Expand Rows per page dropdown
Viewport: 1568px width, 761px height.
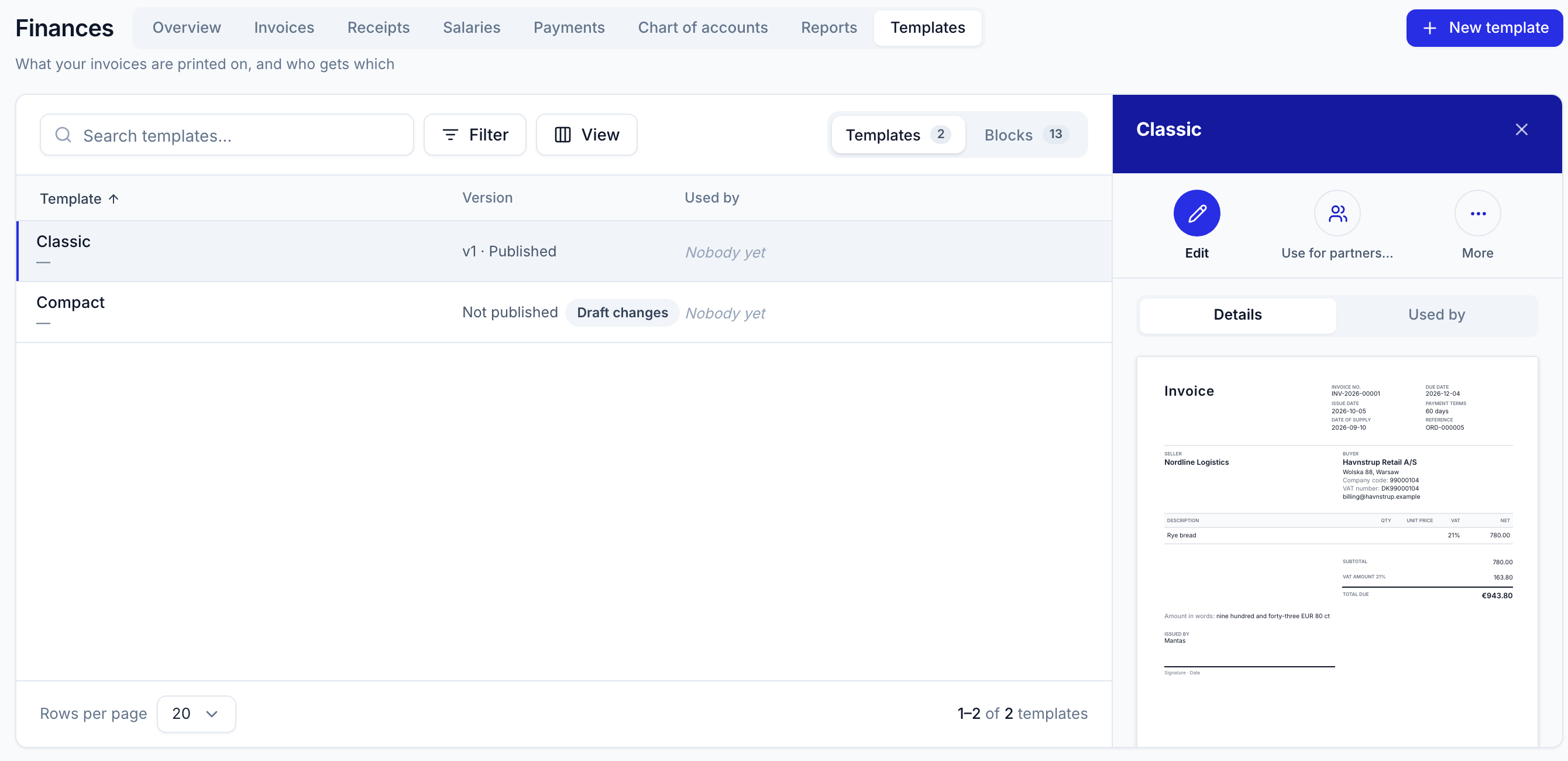196,714
